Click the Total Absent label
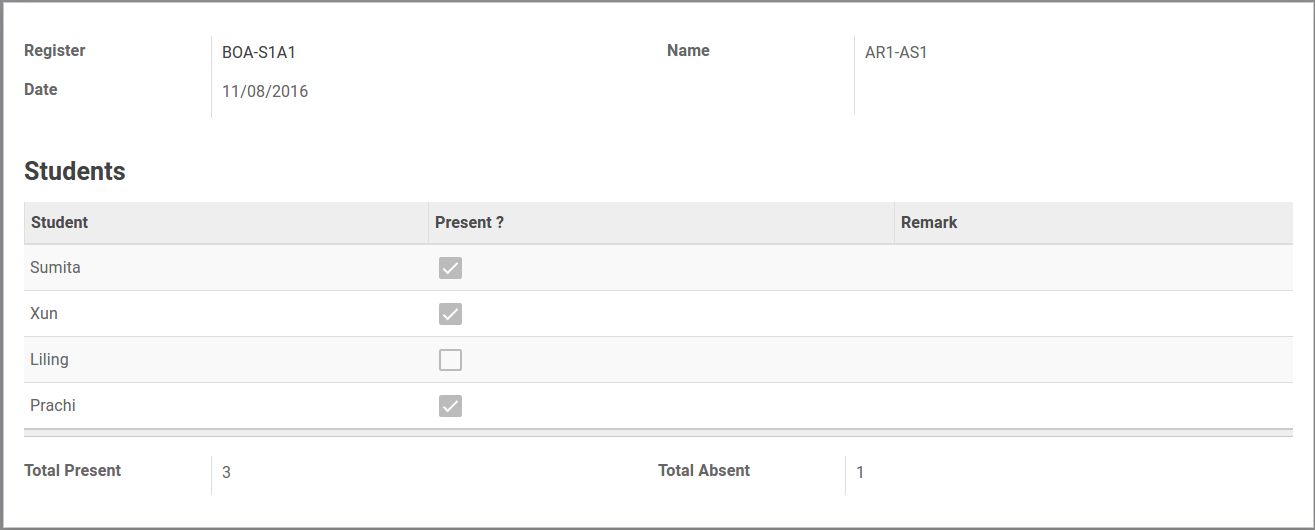1315x530 pixels. tap(704, 471)
